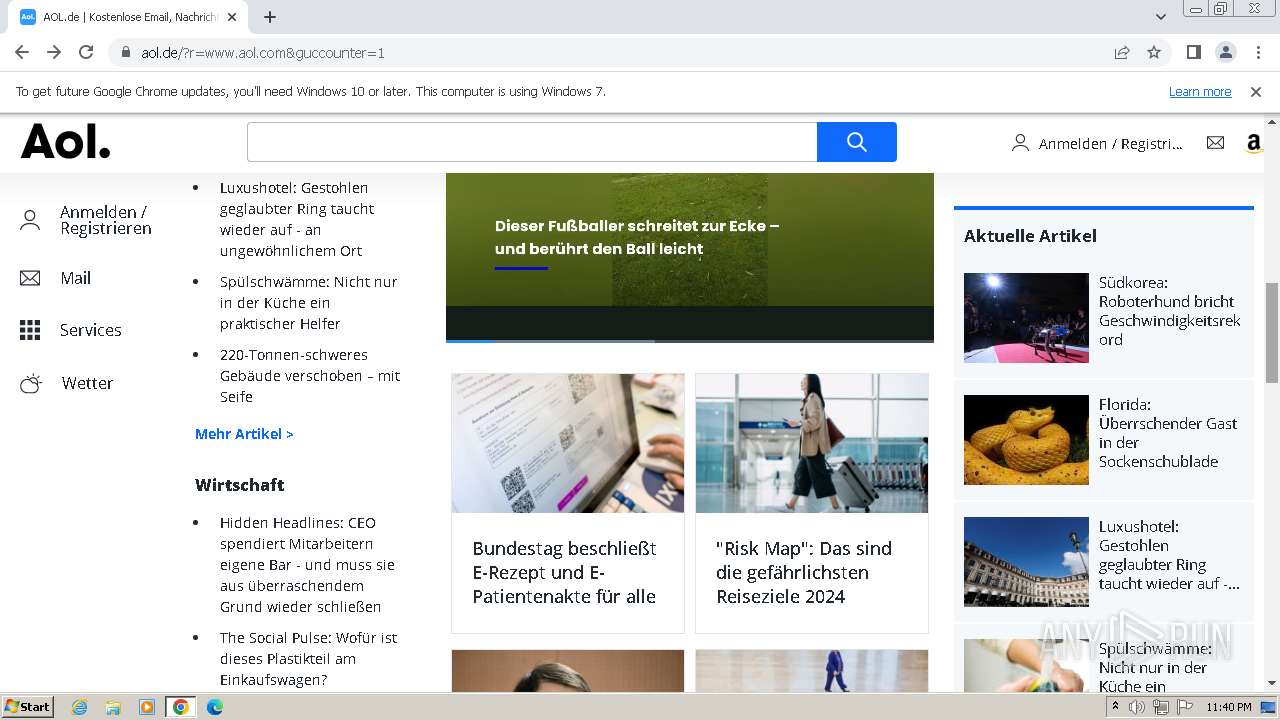This screenshot has height=720, width=1280.
Task: Open Florida Überraschender Gast article title
Action: pyautogui.click(x=1168, y=433)
